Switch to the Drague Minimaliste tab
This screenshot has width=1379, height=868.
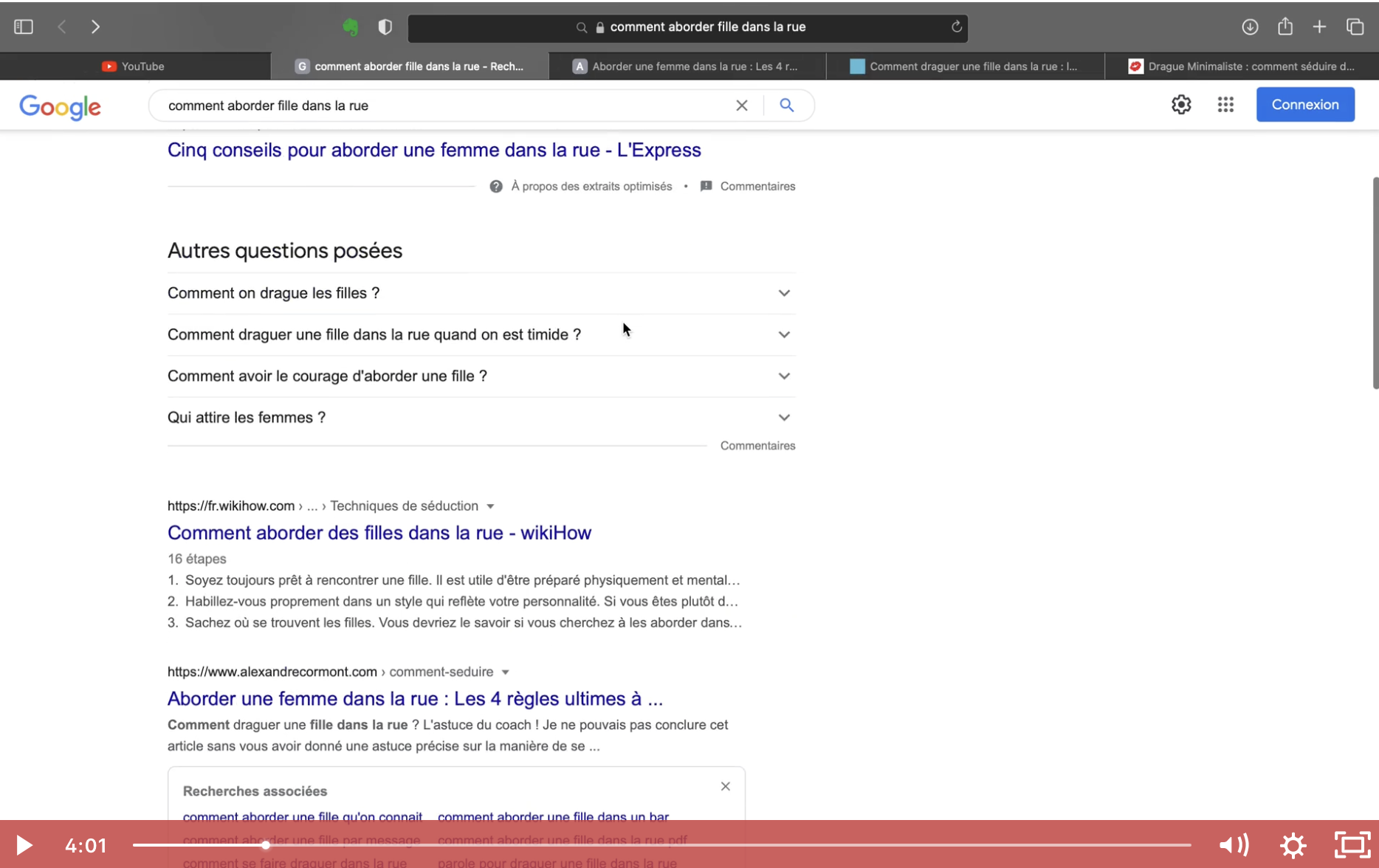tap(1242, 66)
